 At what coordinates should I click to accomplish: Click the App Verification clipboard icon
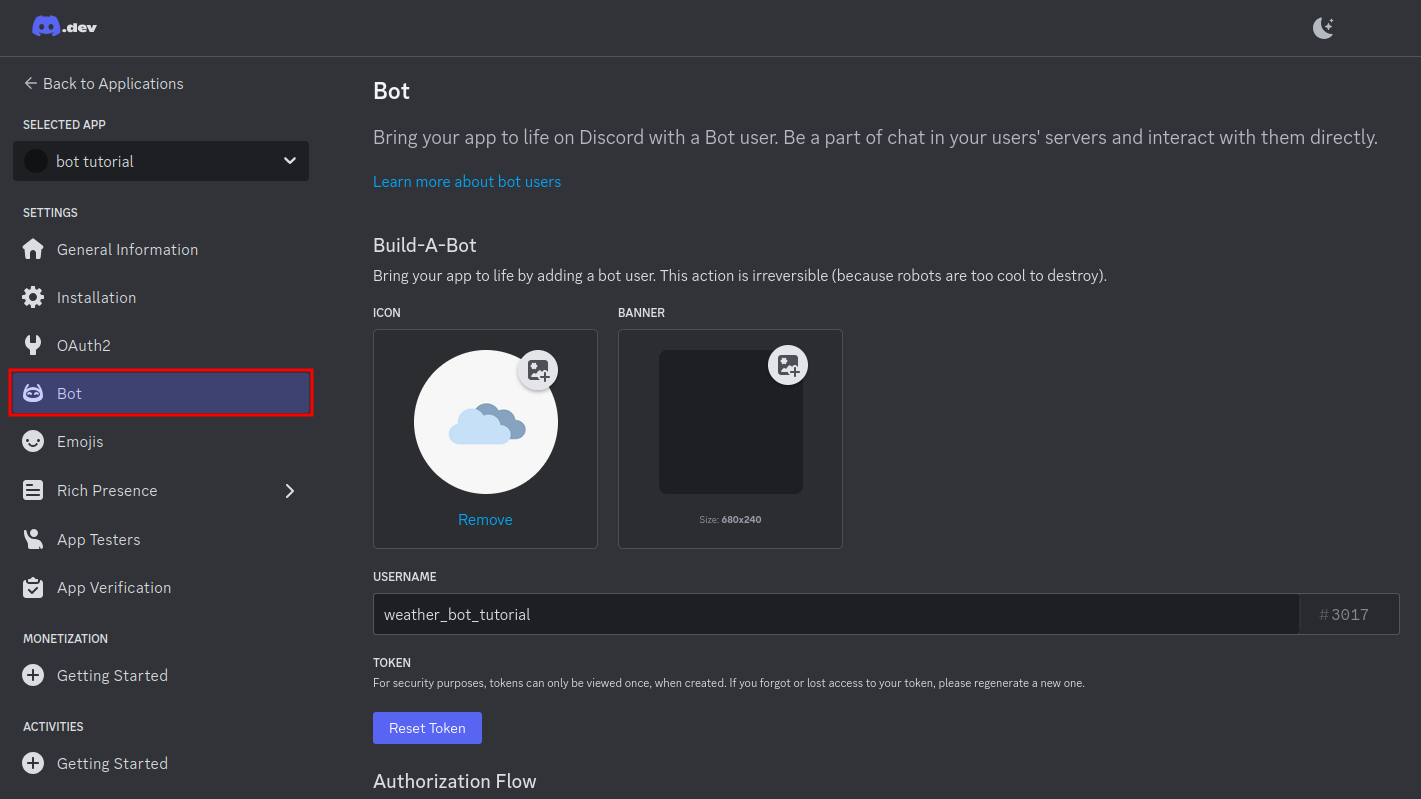[33, 587]
